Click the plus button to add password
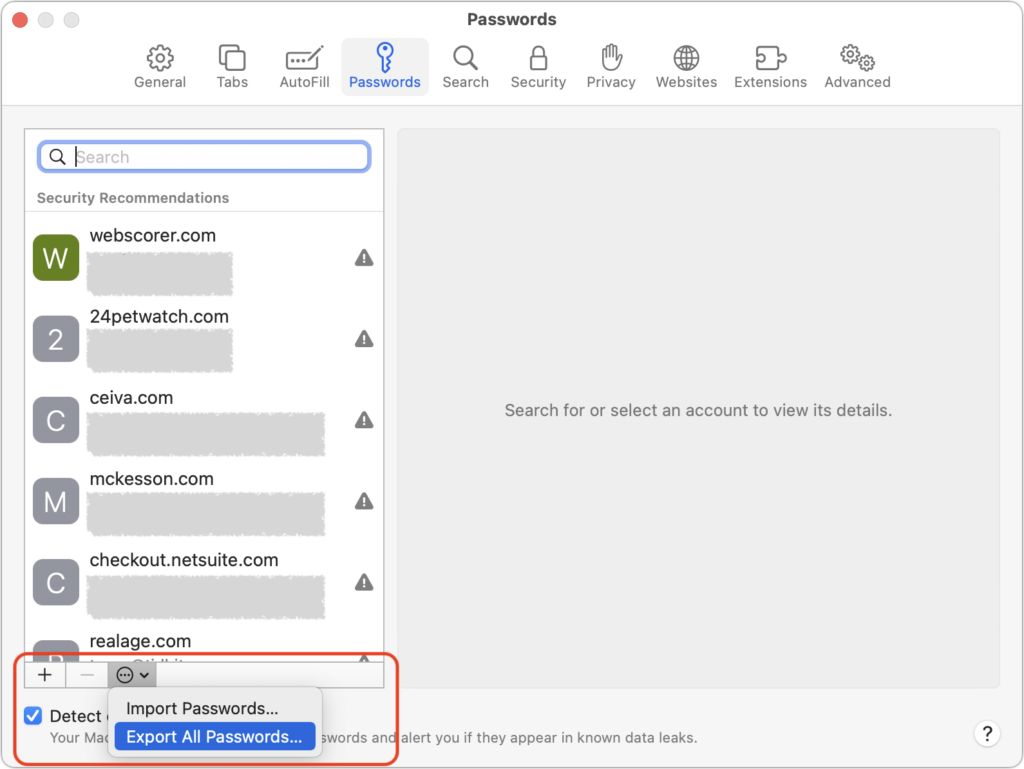 (45, 675)
